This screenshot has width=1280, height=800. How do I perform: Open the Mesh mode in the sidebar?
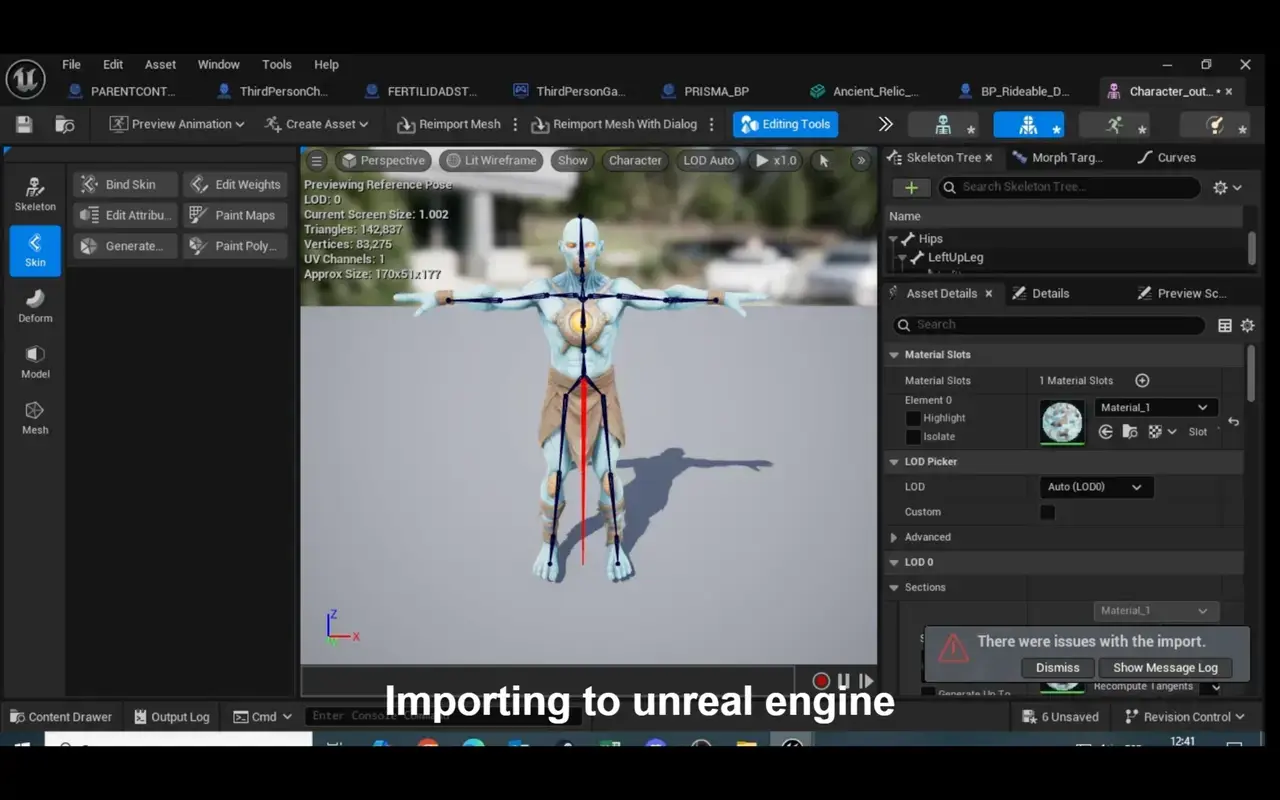(35, 416)
